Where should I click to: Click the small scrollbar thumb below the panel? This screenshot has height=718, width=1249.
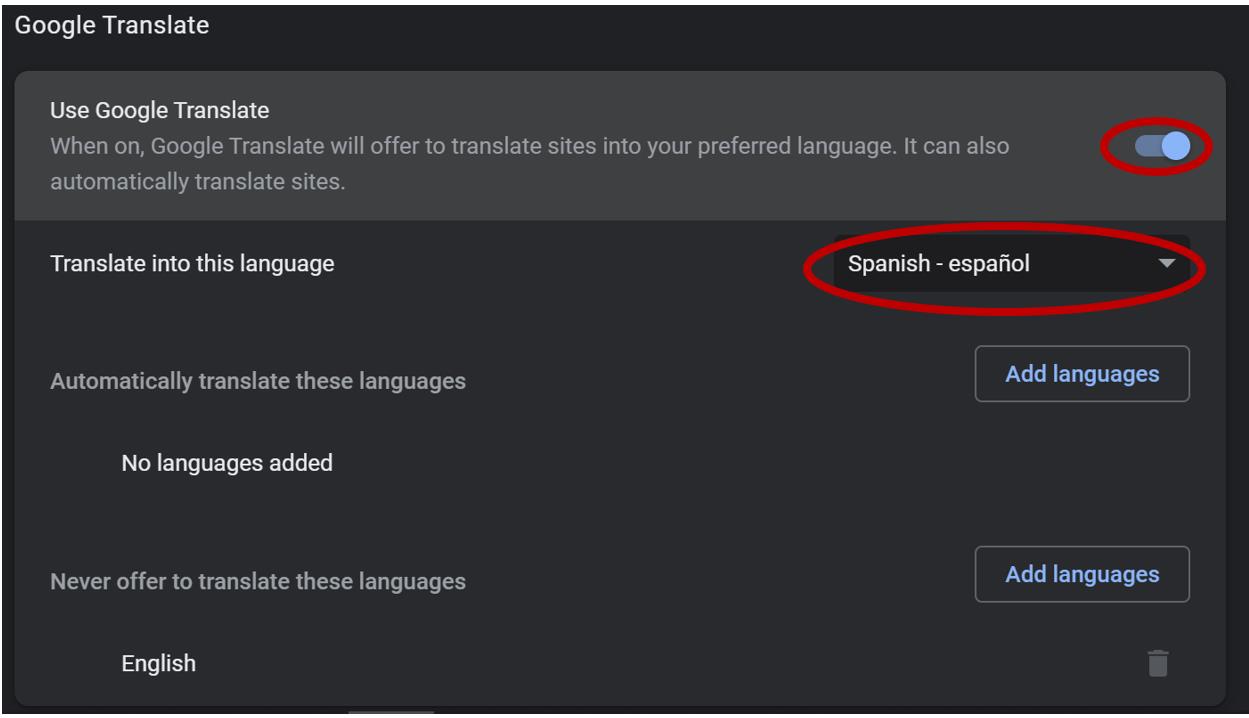391,712
